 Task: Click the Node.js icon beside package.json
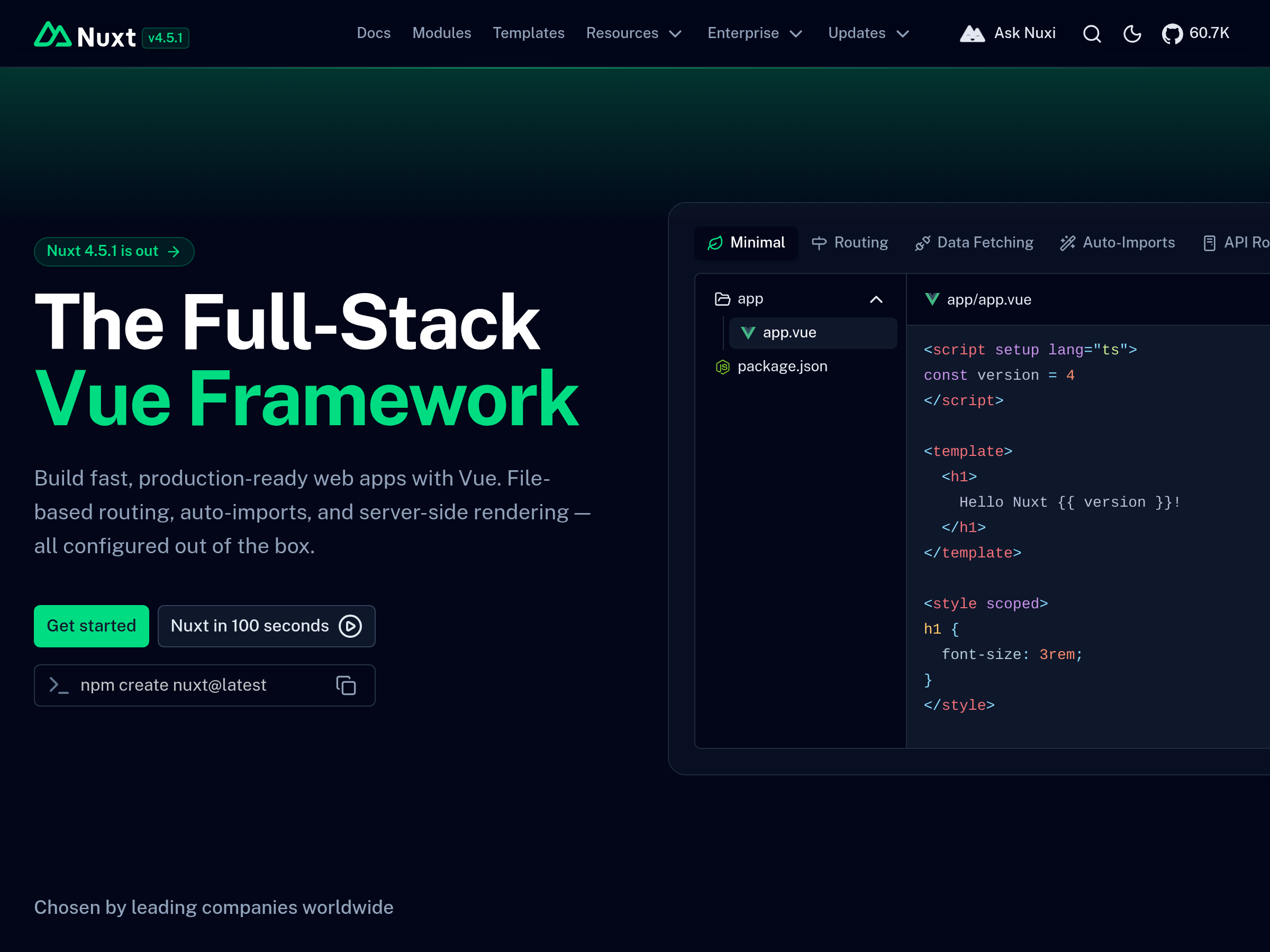coord(722,367)
